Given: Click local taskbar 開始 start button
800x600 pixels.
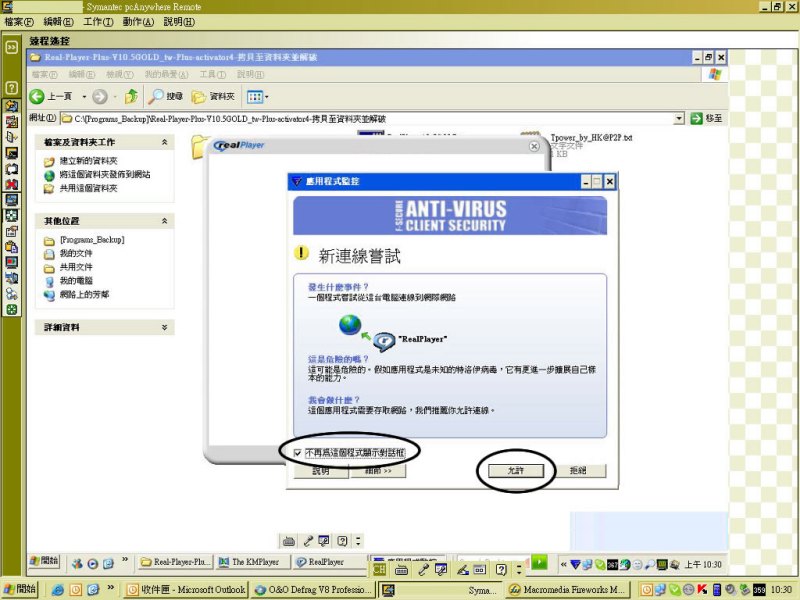Looking at the screenshot, I should [x=19, y=589].
